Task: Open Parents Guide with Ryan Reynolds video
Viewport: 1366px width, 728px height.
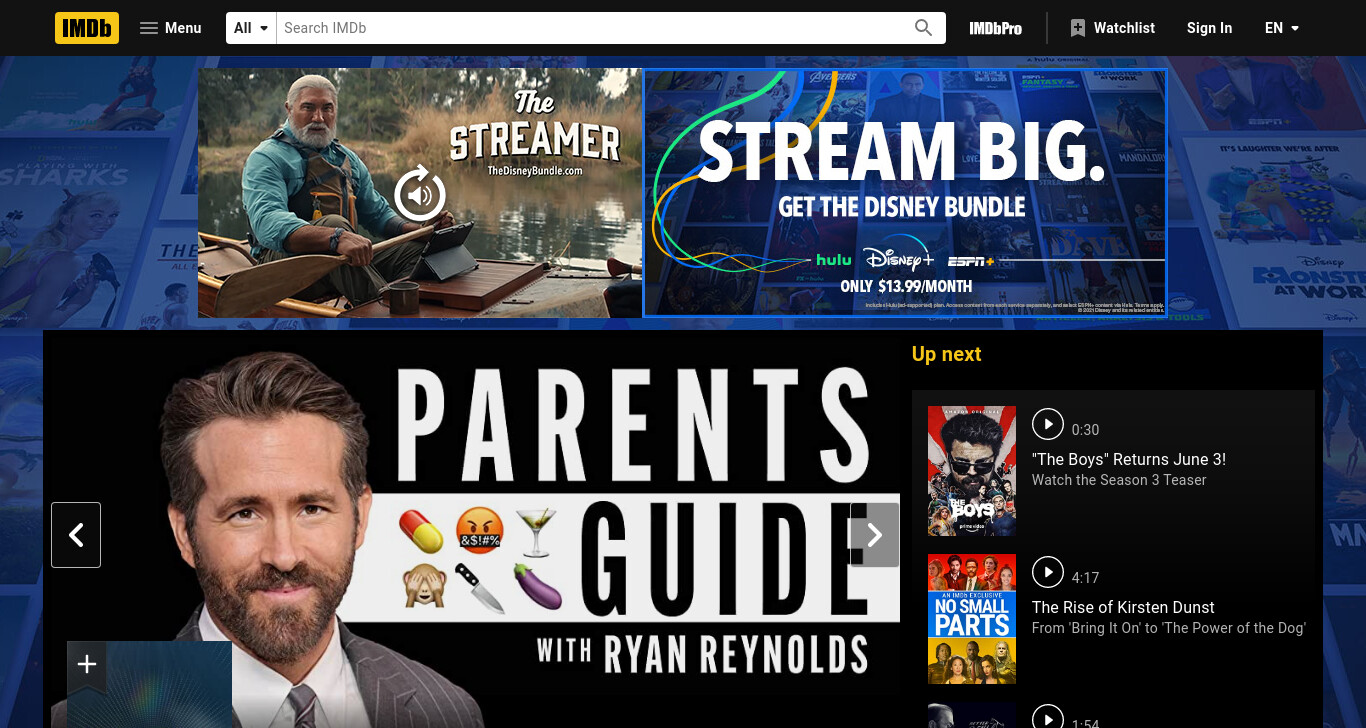Action: 475,530
